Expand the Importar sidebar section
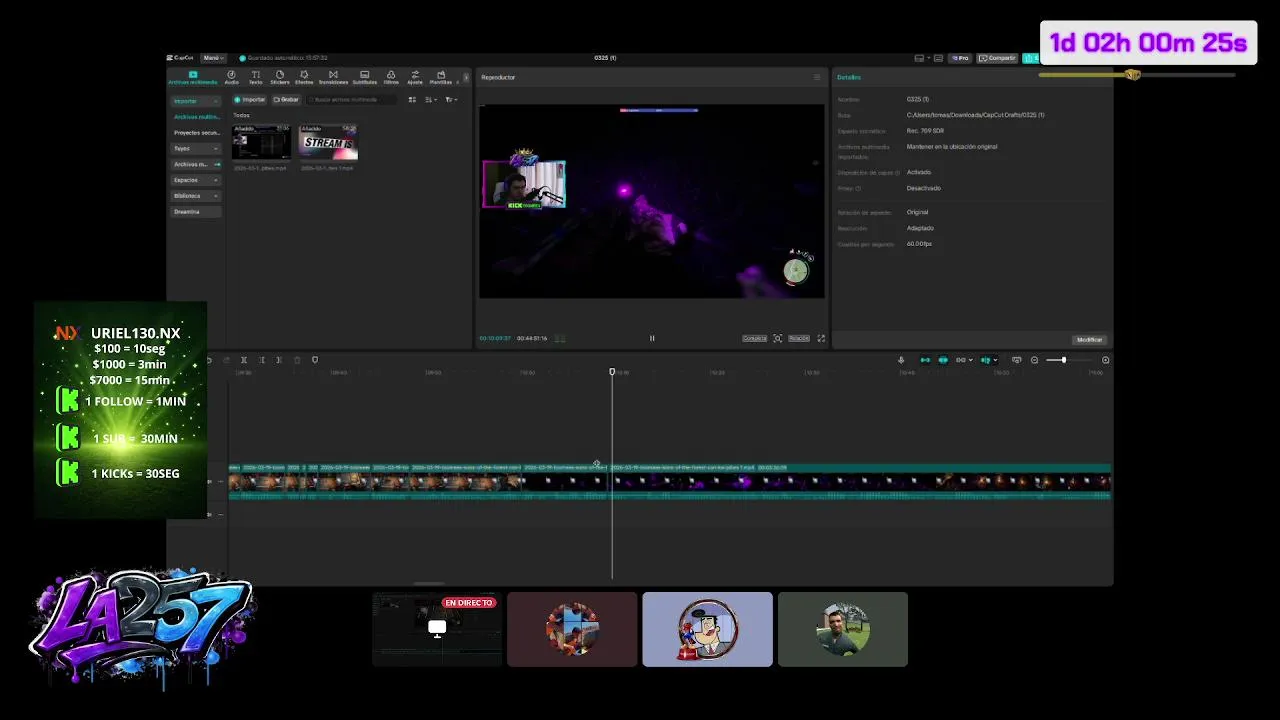Screen dimensions: 1280x720 (x=196, y=101)
